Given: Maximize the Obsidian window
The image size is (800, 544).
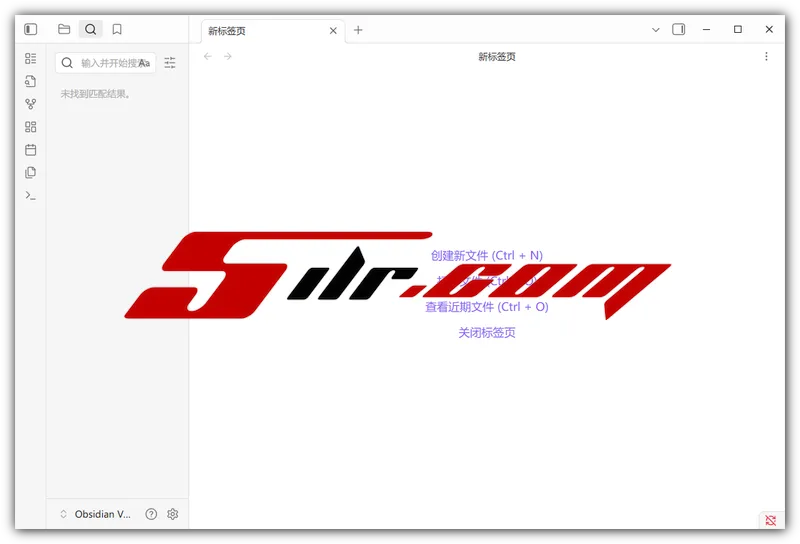Looking at the screenshot, I should pos(738,30).
